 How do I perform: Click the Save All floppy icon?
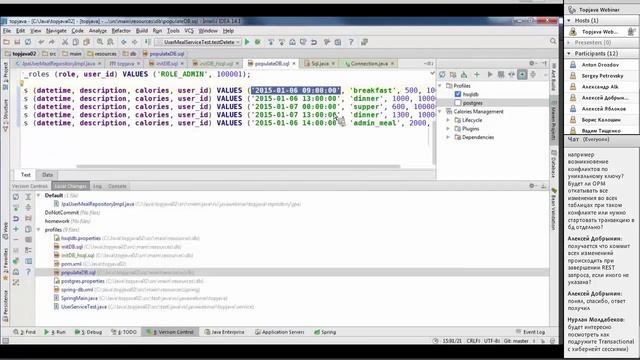pos(17,42)
